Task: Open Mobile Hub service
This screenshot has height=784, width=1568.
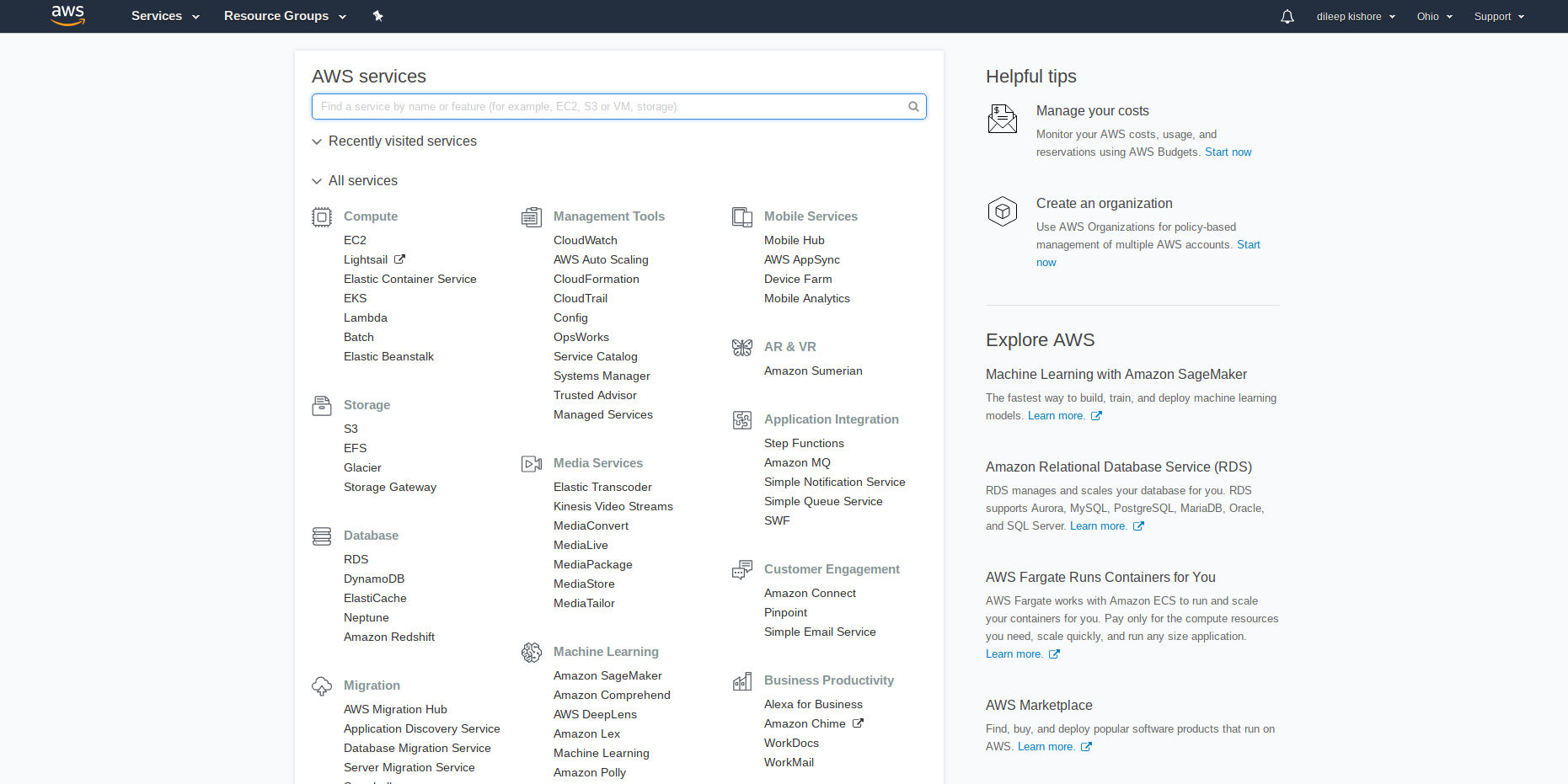Action: click(795, 241)
